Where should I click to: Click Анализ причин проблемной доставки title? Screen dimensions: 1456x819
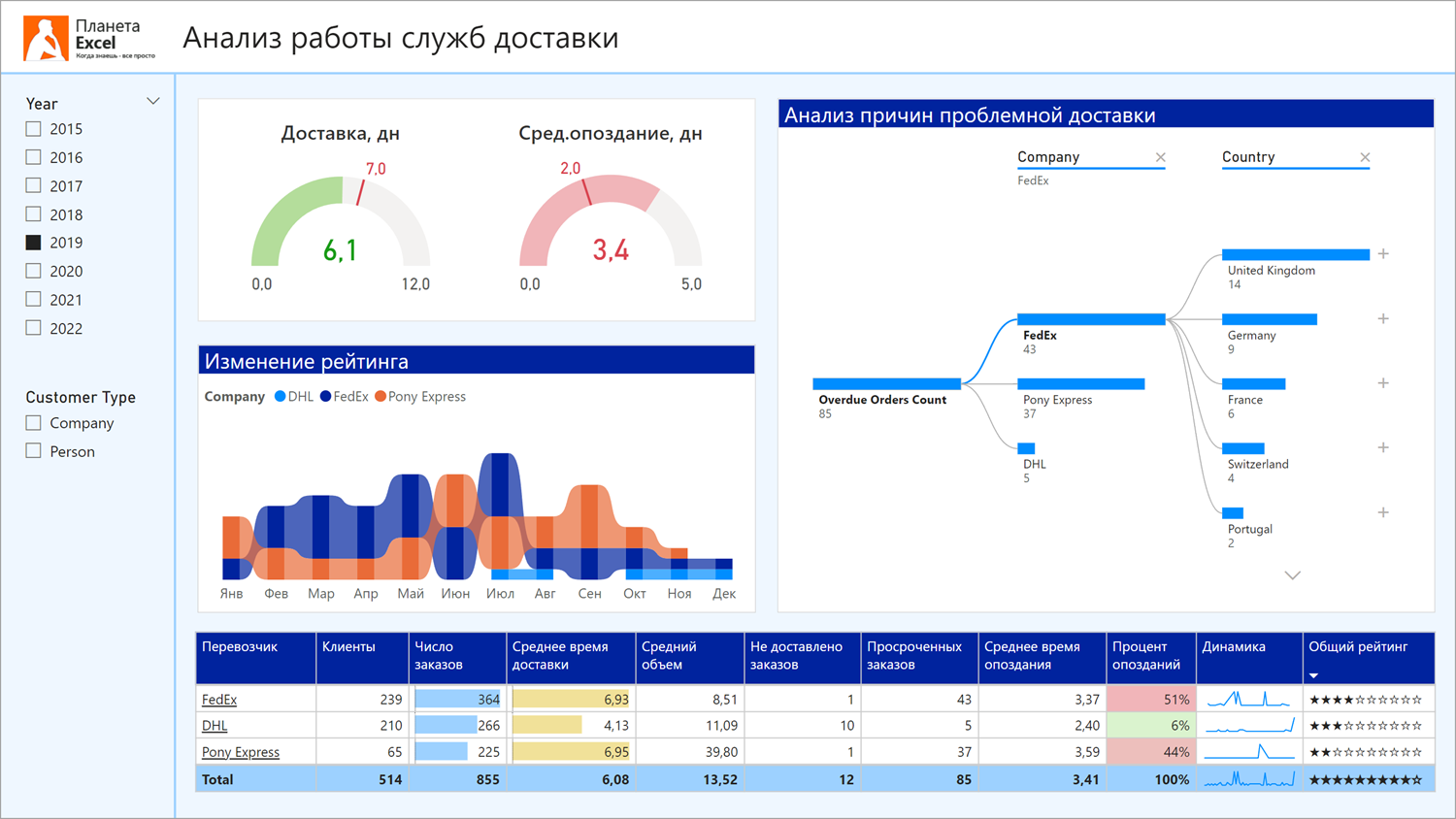coord(970,115)
